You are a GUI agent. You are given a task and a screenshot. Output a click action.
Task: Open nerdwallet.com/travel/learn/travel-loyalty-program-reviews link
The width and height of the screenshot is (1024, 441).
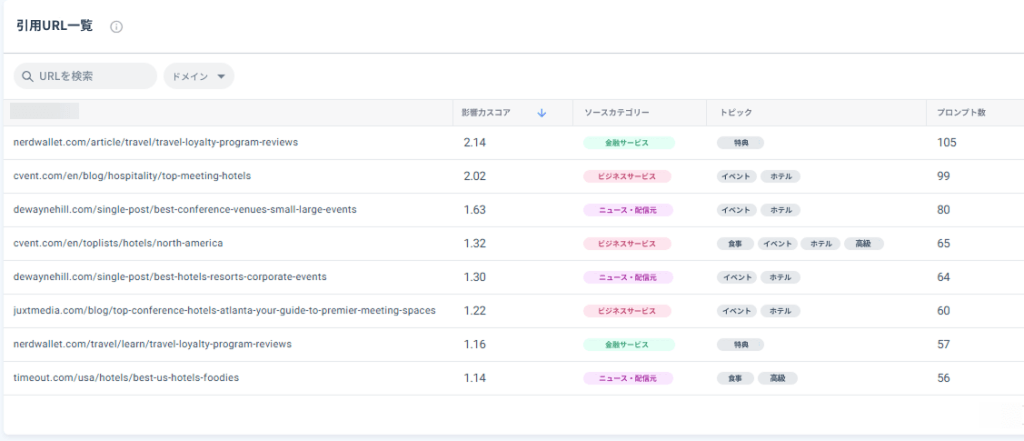click(x=152, y=344)
